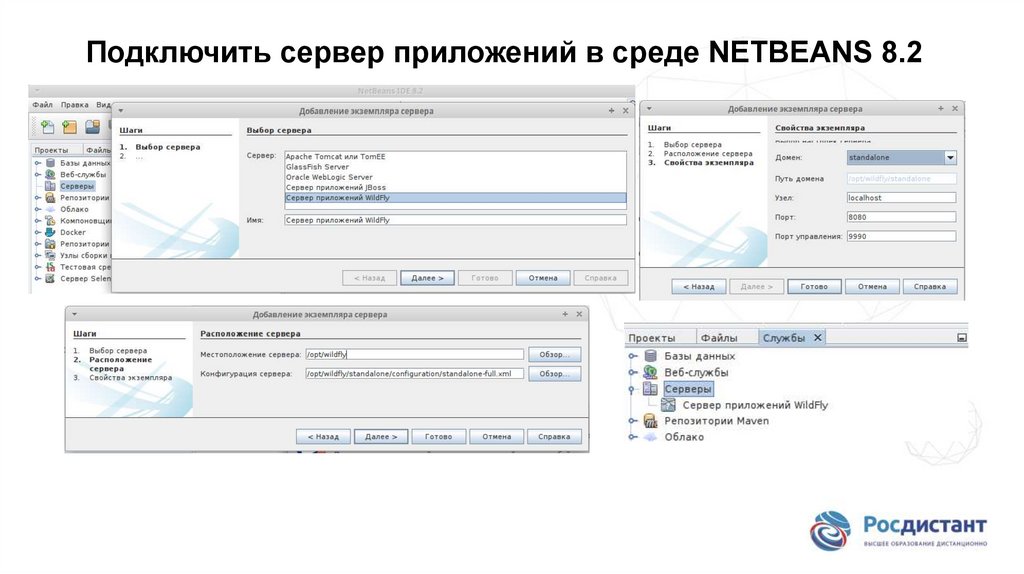1024x574 pixels.
Task: Click Назад in instance properties dialog
Action: [699, 286]
